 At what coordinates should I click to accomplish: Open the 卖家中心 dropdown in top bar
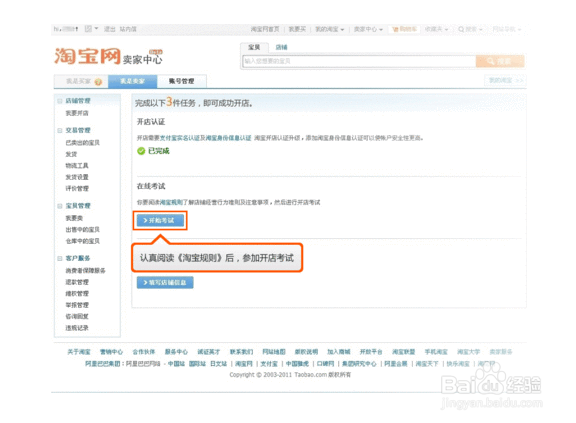click(368, 29)
